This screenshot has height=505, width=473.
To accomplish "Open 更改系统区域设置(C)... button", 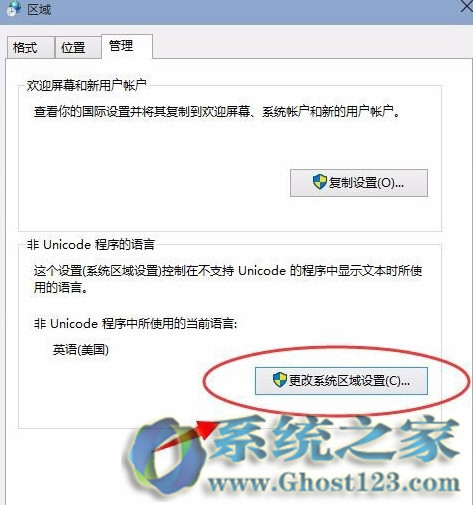I will (x=341, y=381).
